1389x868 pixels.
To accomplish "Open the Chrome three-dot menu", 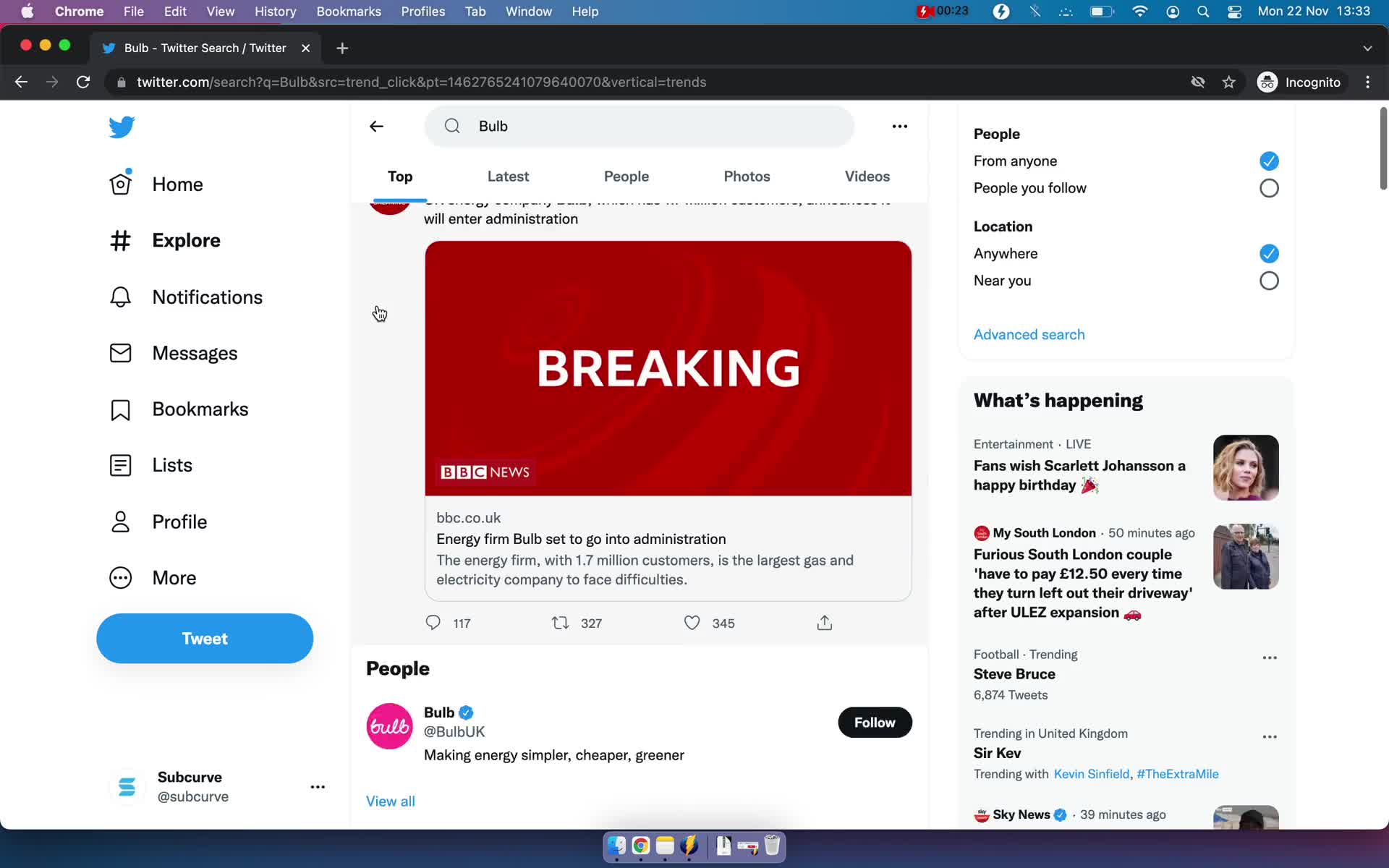I will [x=1367, y=82].
